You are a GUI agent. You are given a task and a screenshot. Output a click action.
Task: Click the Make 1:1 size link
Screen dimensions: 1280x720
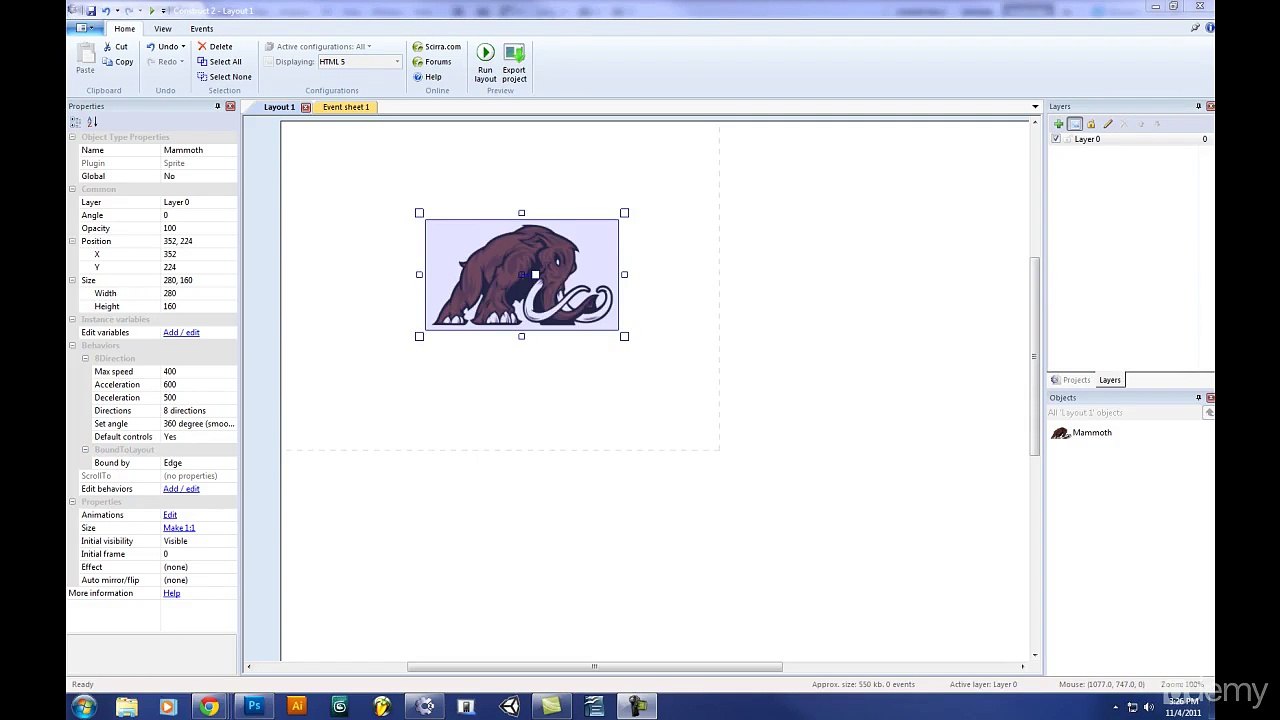pyautogui.click(x=179, y=528)
